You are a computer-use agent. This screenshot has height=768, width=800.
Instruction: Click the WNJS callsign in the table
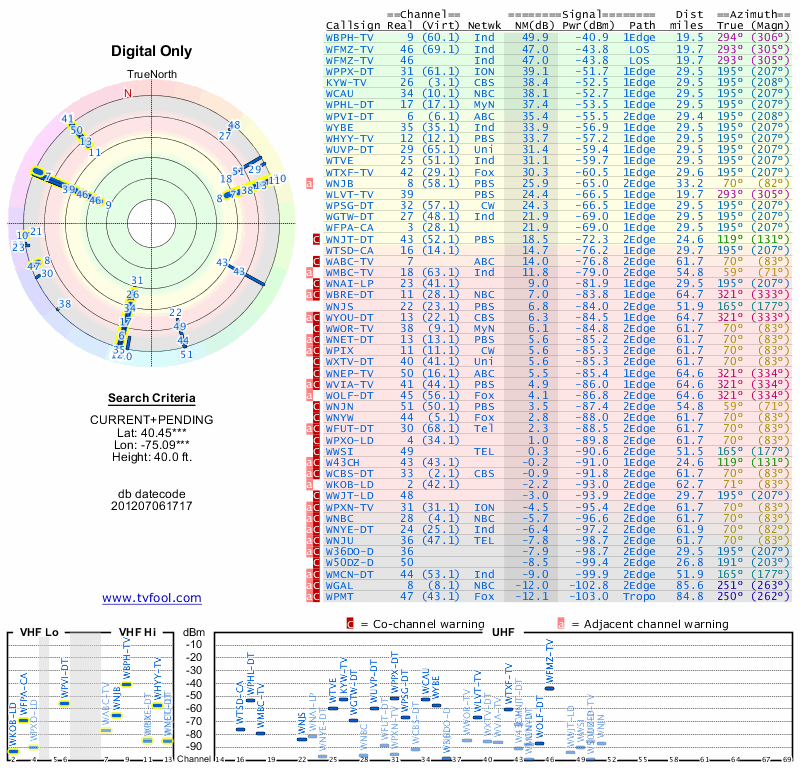(x=339, y=306)
